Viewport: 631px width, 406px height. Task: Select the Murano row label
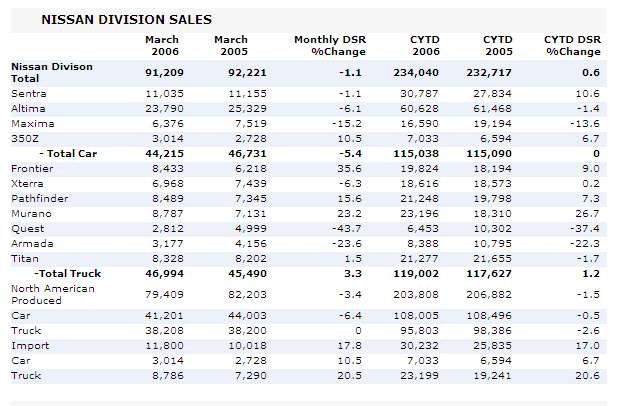(x=29, y=213)
